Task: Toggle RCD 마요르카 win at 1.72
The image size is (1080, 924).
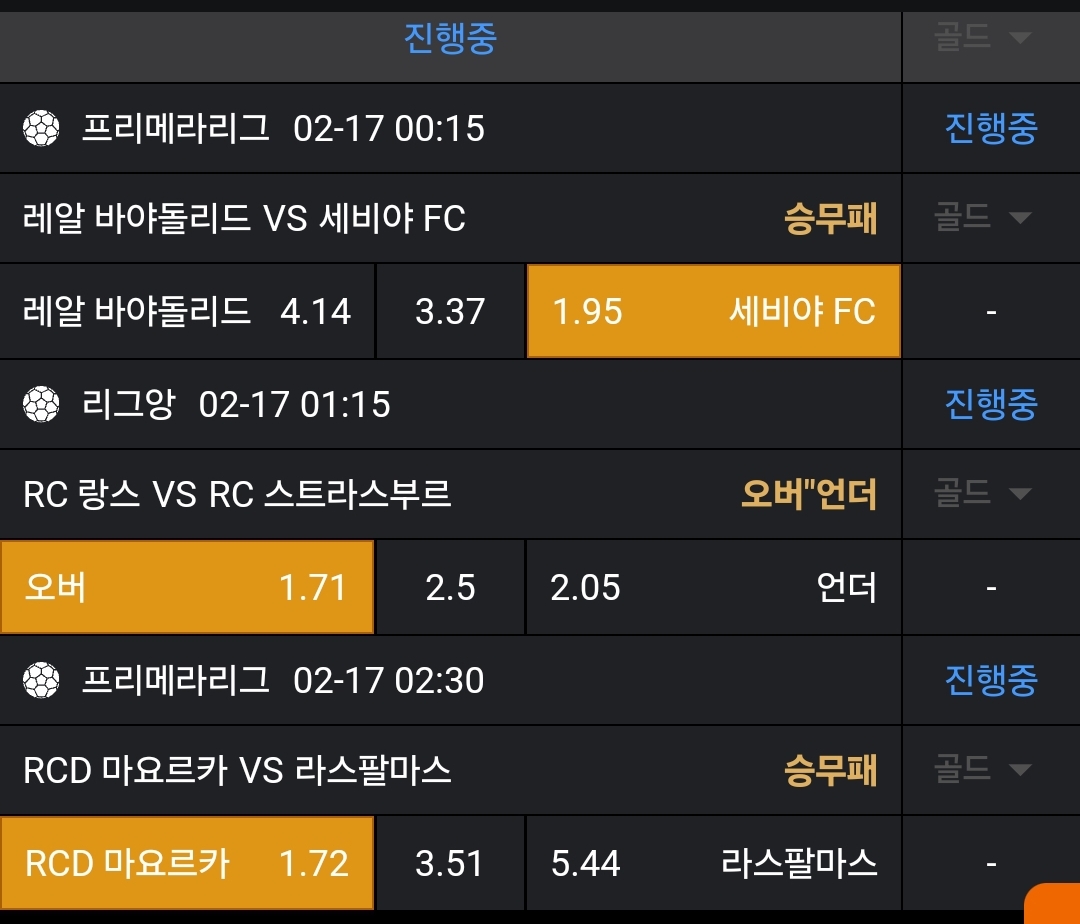Action: [187, 863]
